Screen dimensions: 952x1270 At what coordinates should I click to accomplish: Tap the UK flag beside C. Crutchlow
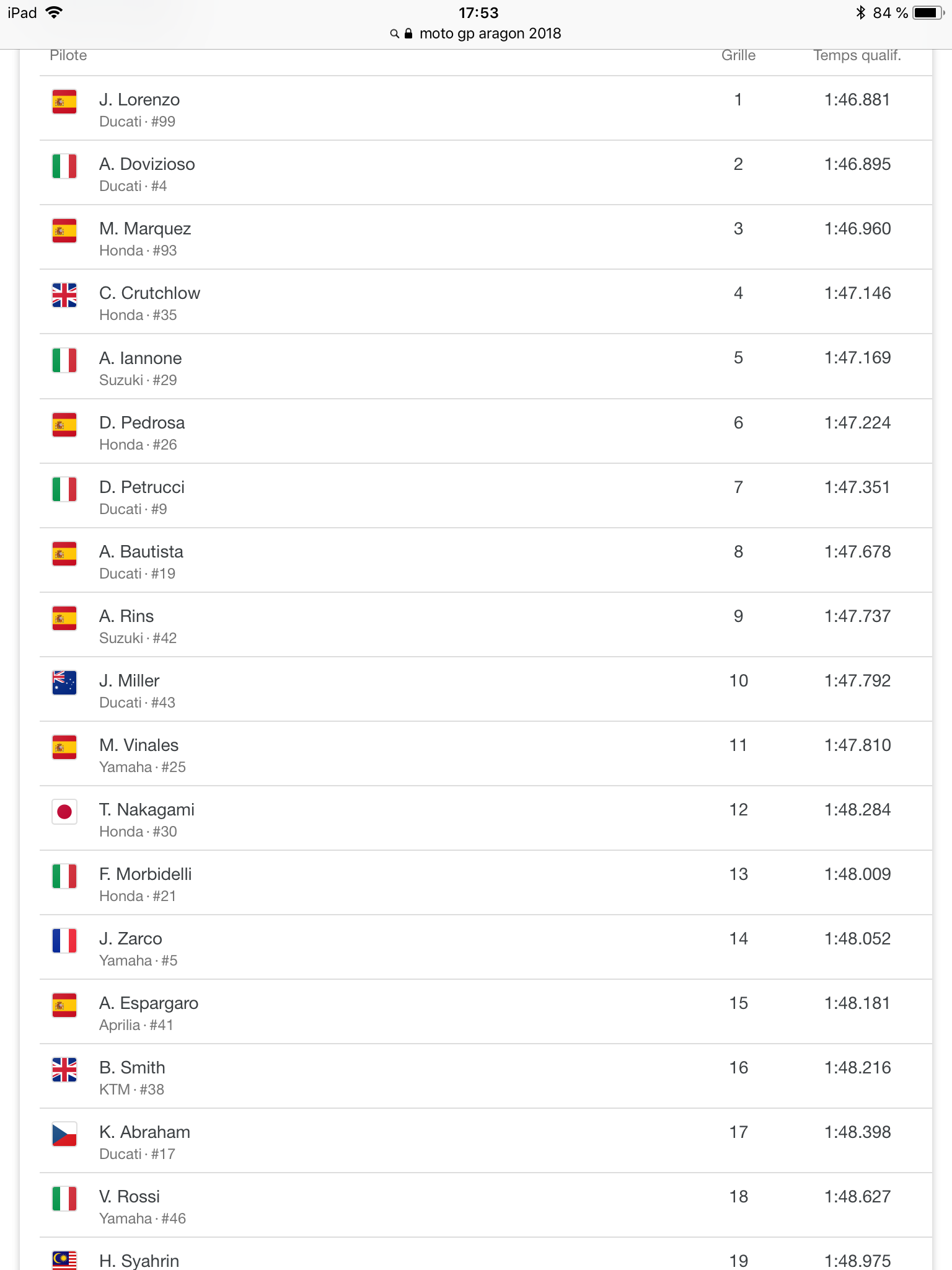coord(64,295)
